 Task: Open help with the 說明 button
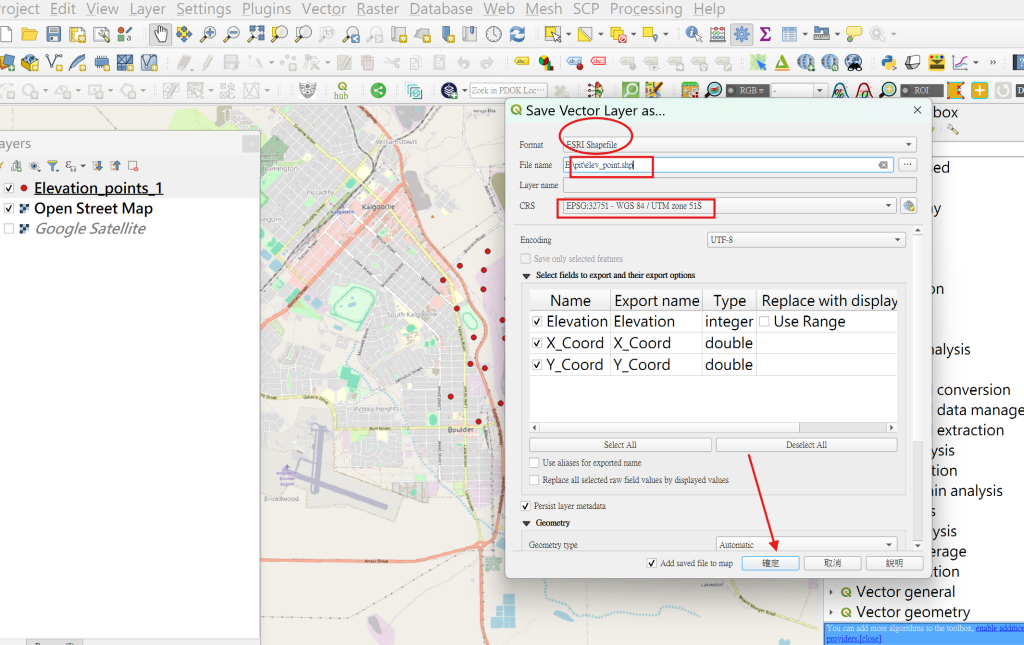(x=894, y=563)
